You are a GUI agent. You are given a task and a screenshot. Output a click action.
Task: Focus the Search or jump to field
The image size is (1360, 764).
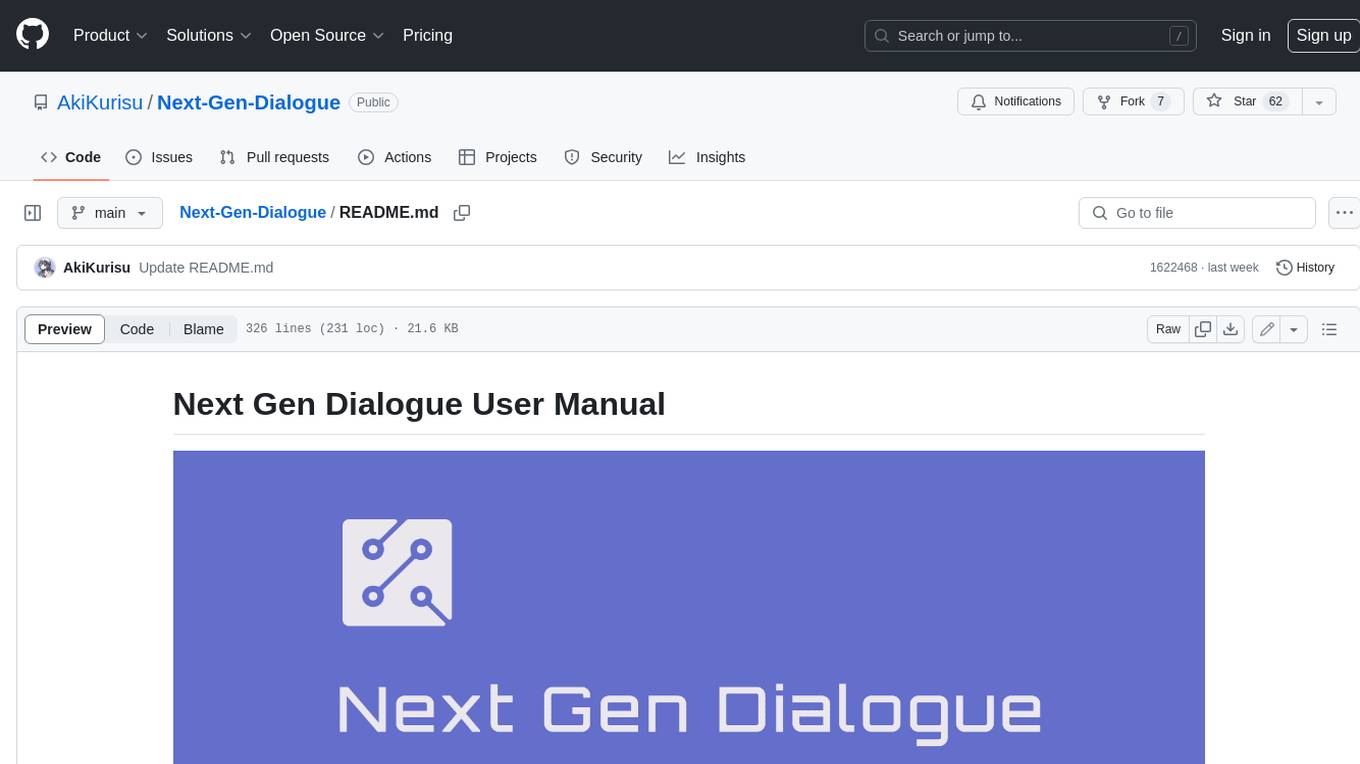(x=1032, y=36)
